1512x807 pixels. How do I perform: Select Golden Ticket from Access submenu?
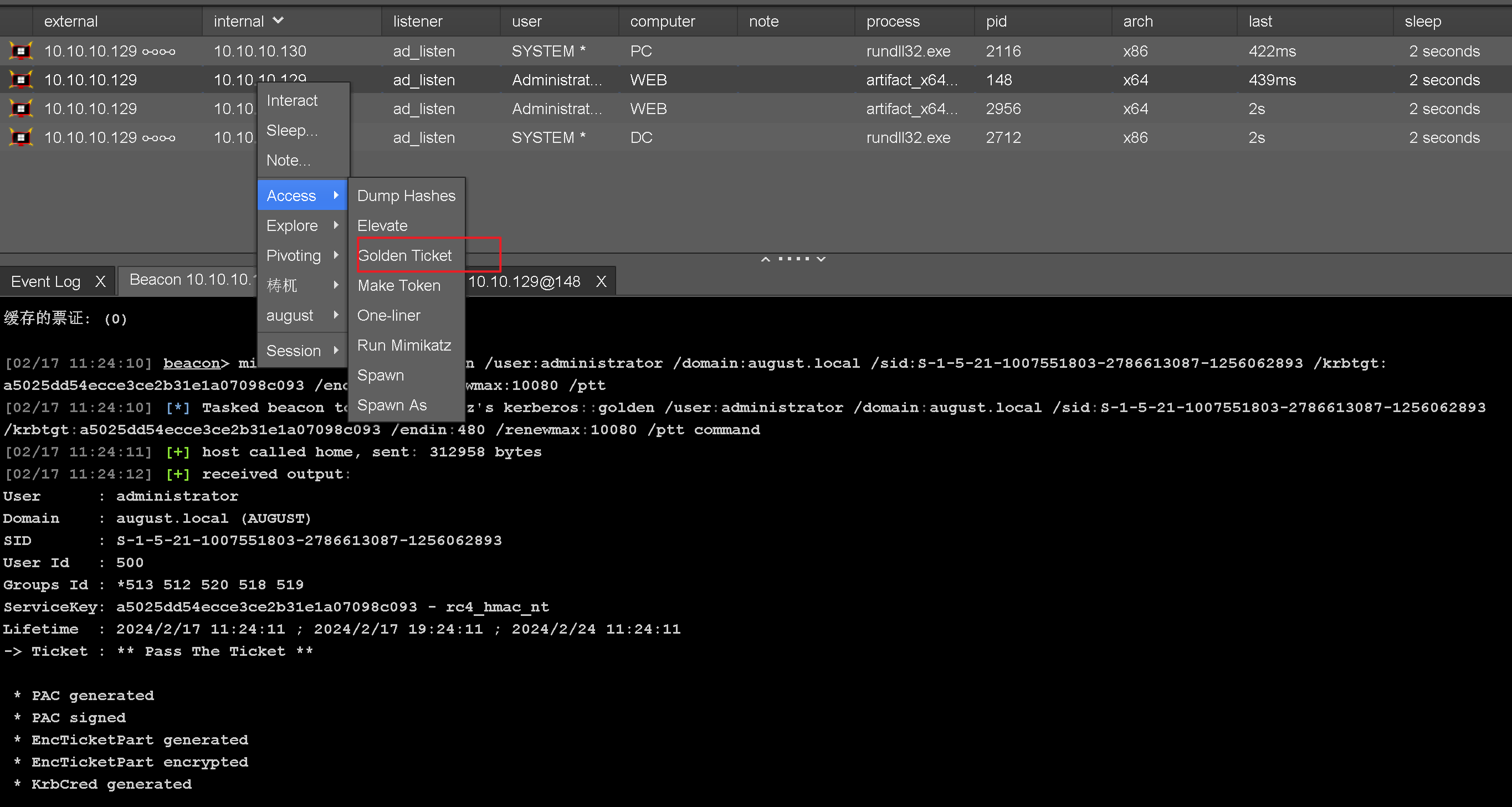[404, 255]
